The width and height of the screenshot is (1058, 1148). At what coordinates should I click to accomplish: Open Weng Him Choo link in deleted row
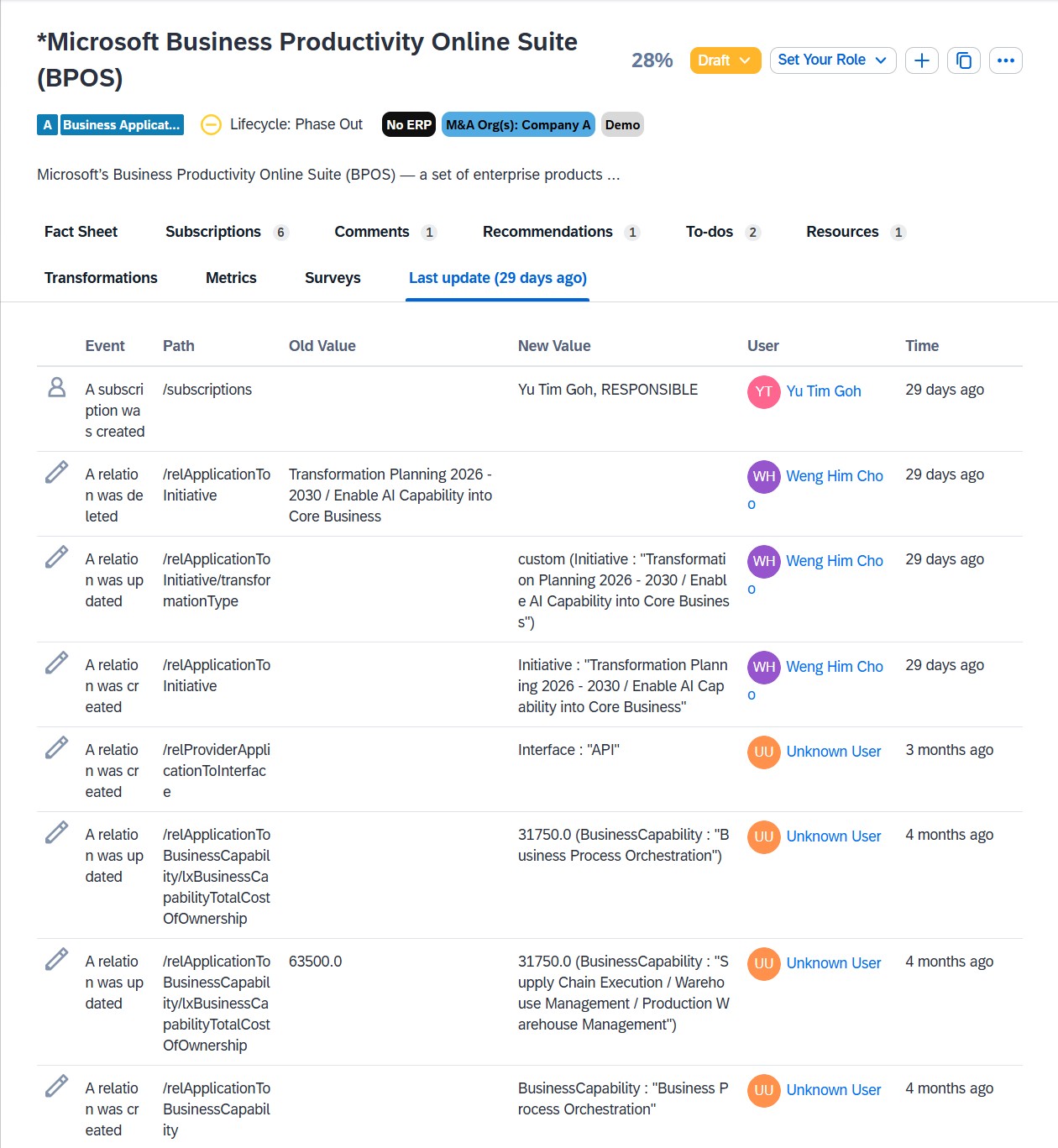click(835, 476)
